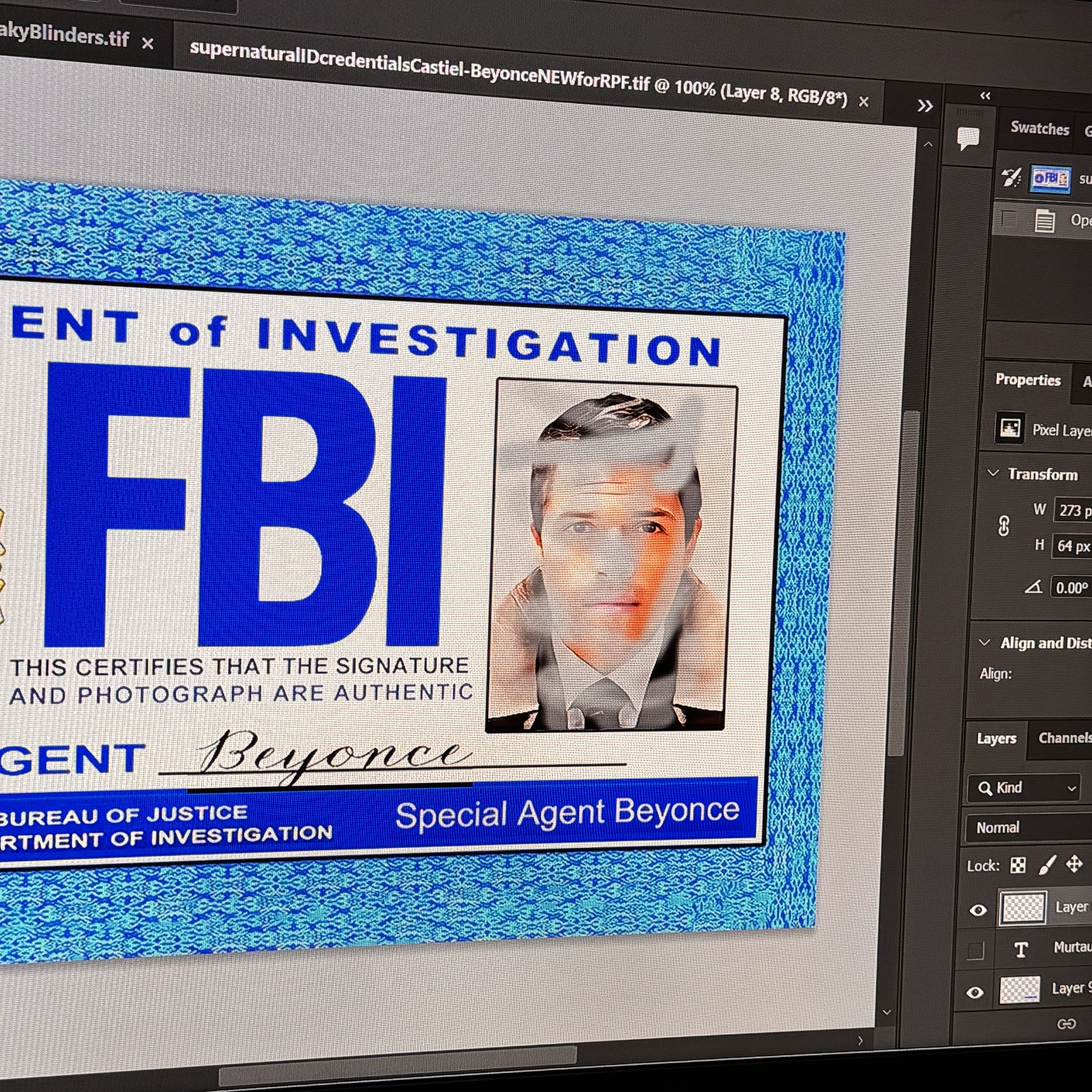Collapse the Align and Distribute section
1092x1092 pixels.
[x=985, y=643]
